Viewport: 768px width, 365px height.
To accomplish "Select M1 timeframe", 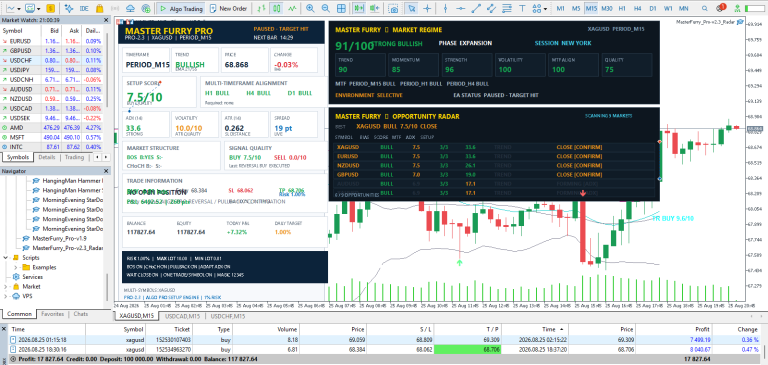I will (x=561, y=8).
